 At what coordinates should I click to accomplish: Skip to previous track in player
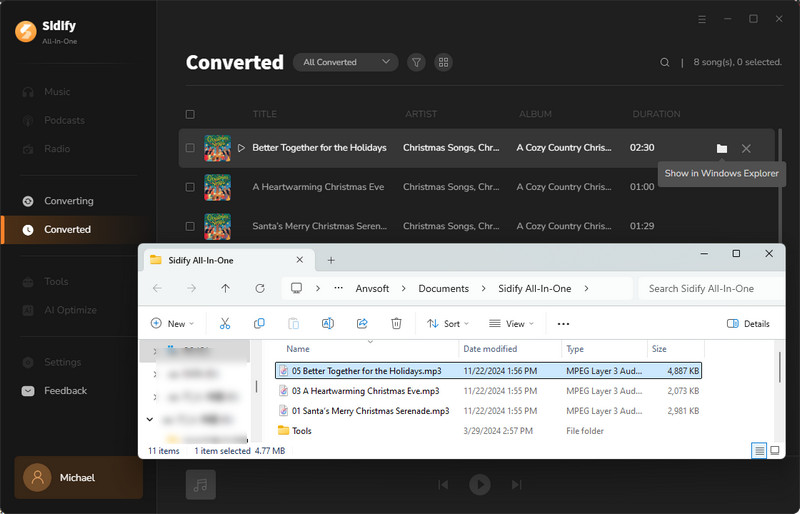point(443,484)
